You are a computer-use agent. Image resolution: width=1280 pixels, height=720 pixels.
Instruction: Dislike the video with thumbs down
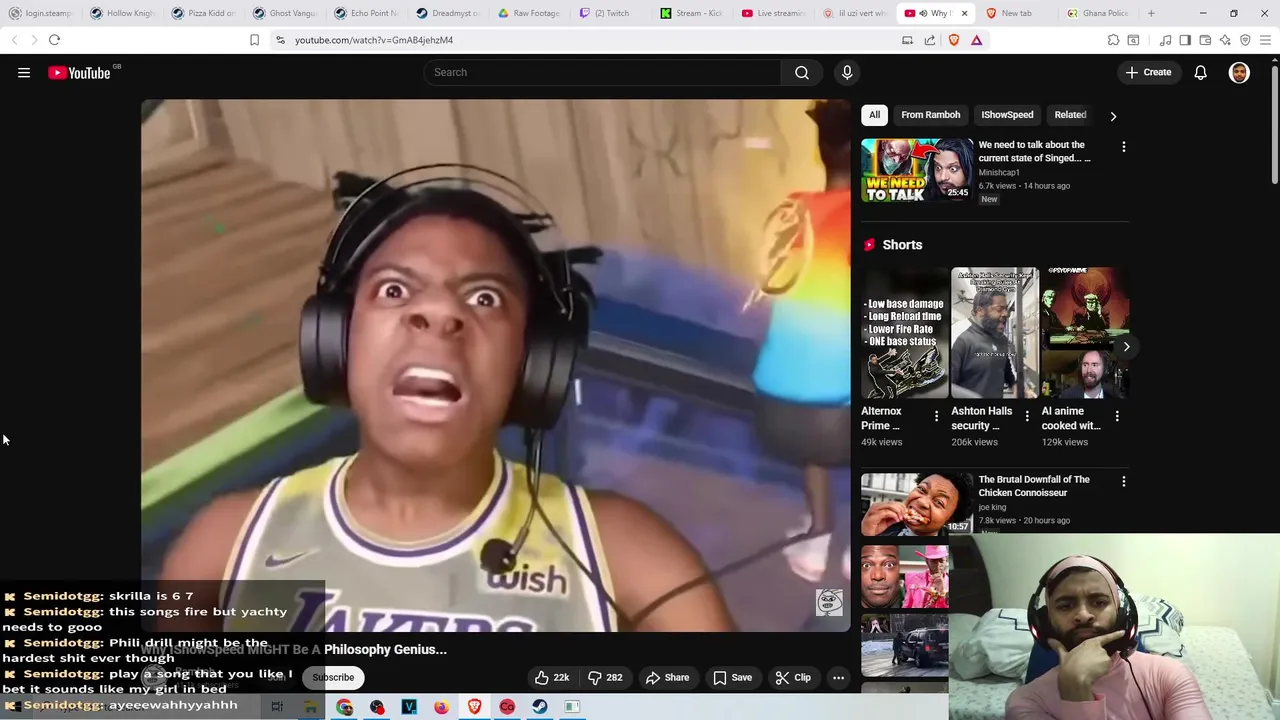tap(605, 677)
